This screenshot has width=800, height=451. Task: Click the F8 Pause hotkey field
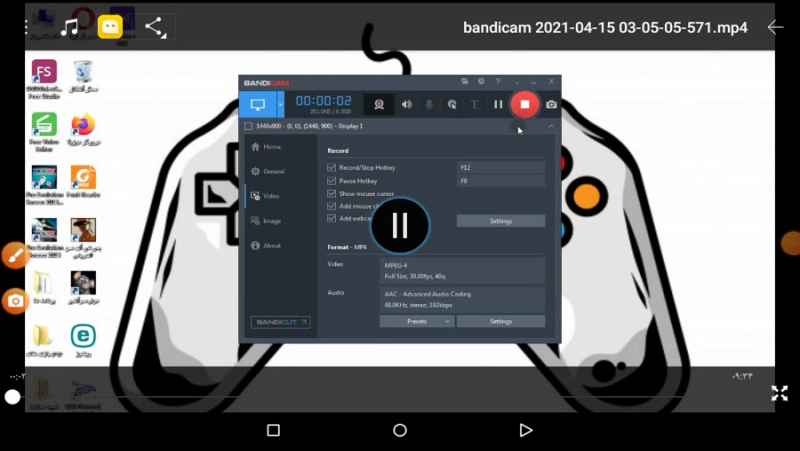point(501,181)
